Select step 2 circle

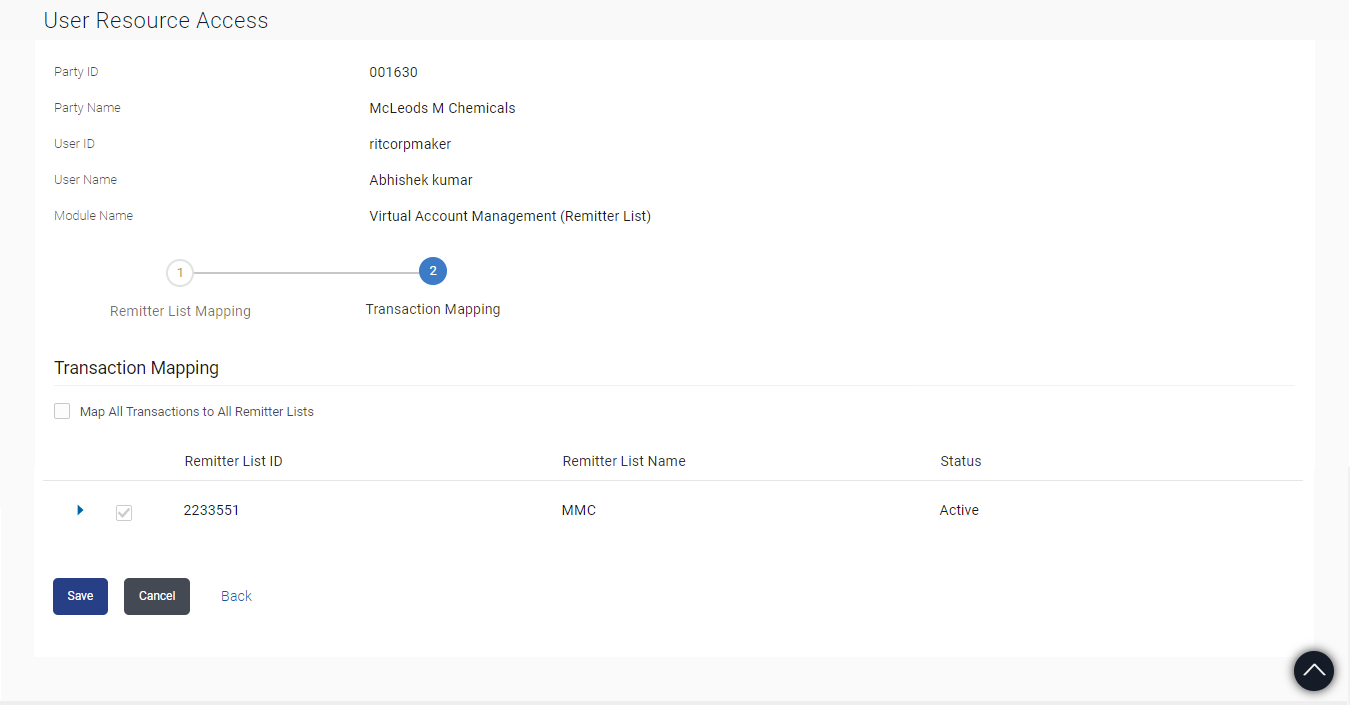(x=432, y=271)
